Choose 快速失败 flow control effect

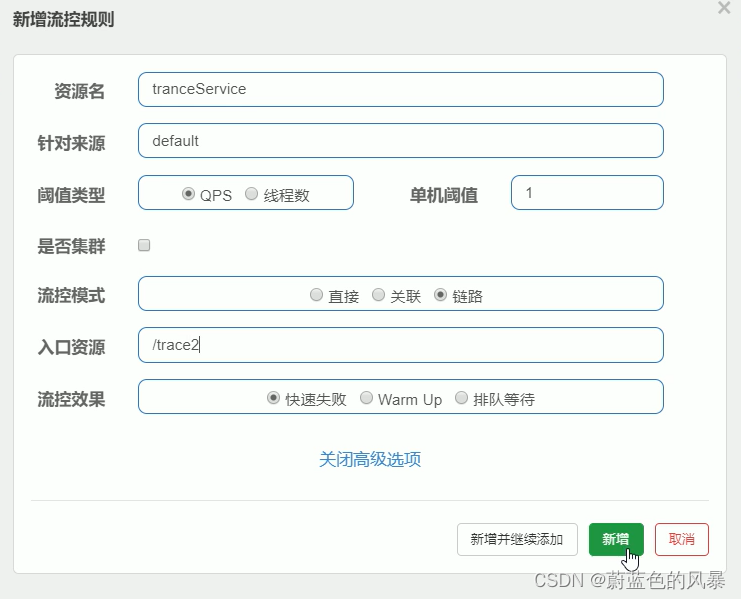273,398
